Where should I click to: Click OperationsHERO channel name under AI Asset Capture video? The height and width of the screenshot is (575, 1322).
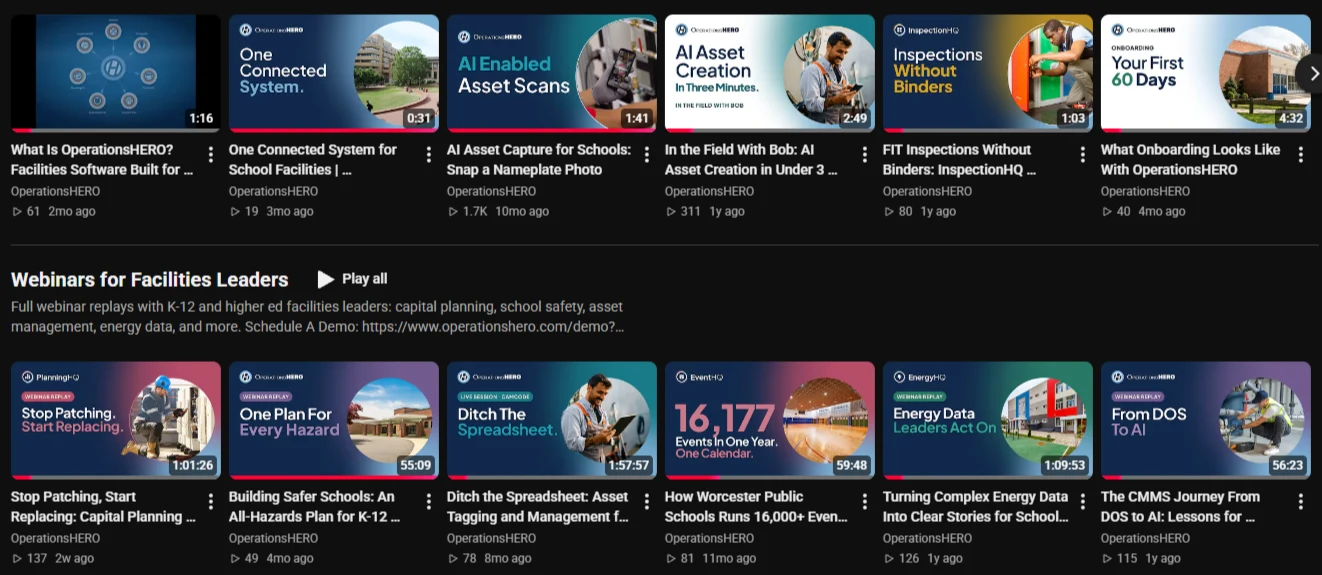click(x=492, y=191)
